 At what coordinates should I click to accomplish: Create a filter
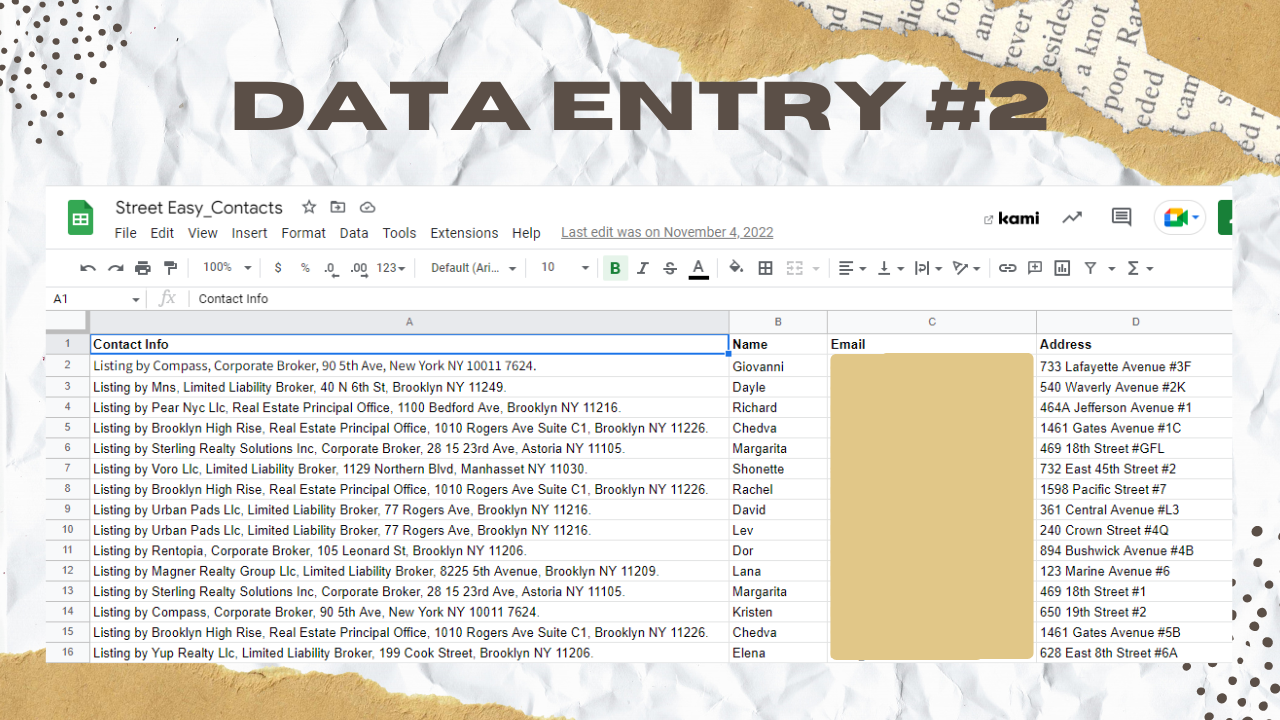pos(1091,268)
